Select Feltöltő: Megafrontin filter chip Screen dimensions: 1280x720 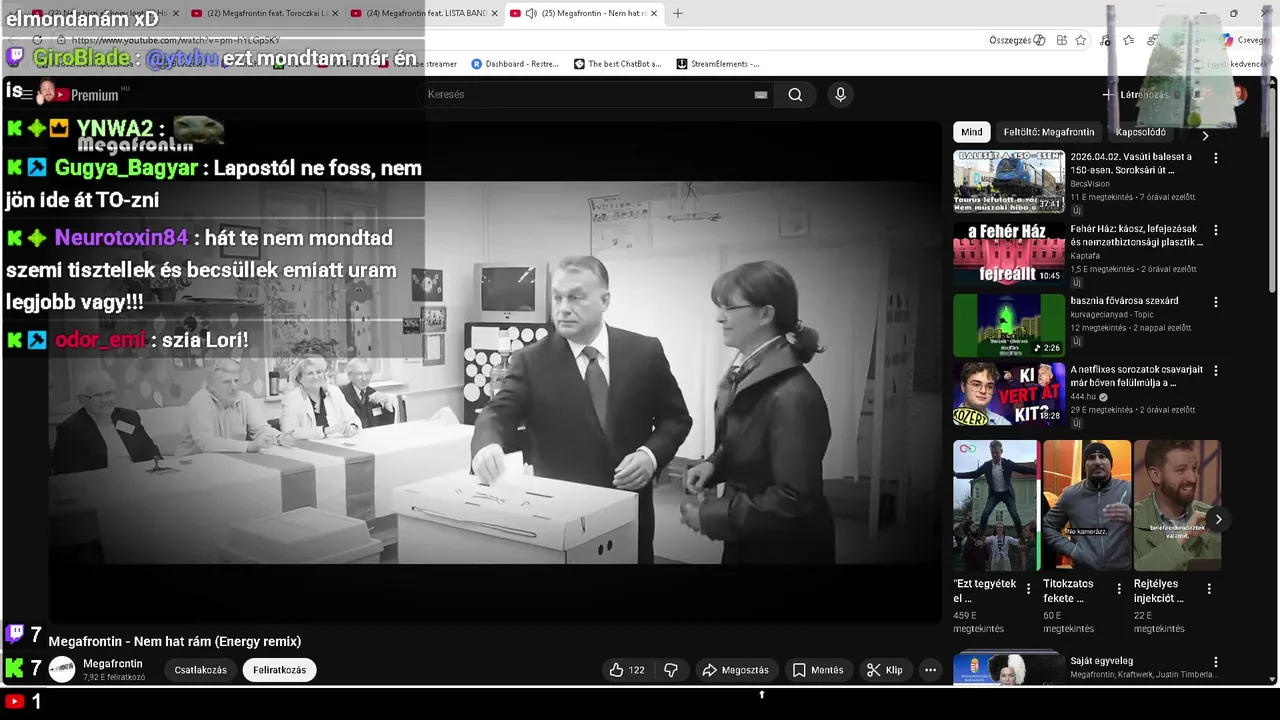click(1049, 132)
